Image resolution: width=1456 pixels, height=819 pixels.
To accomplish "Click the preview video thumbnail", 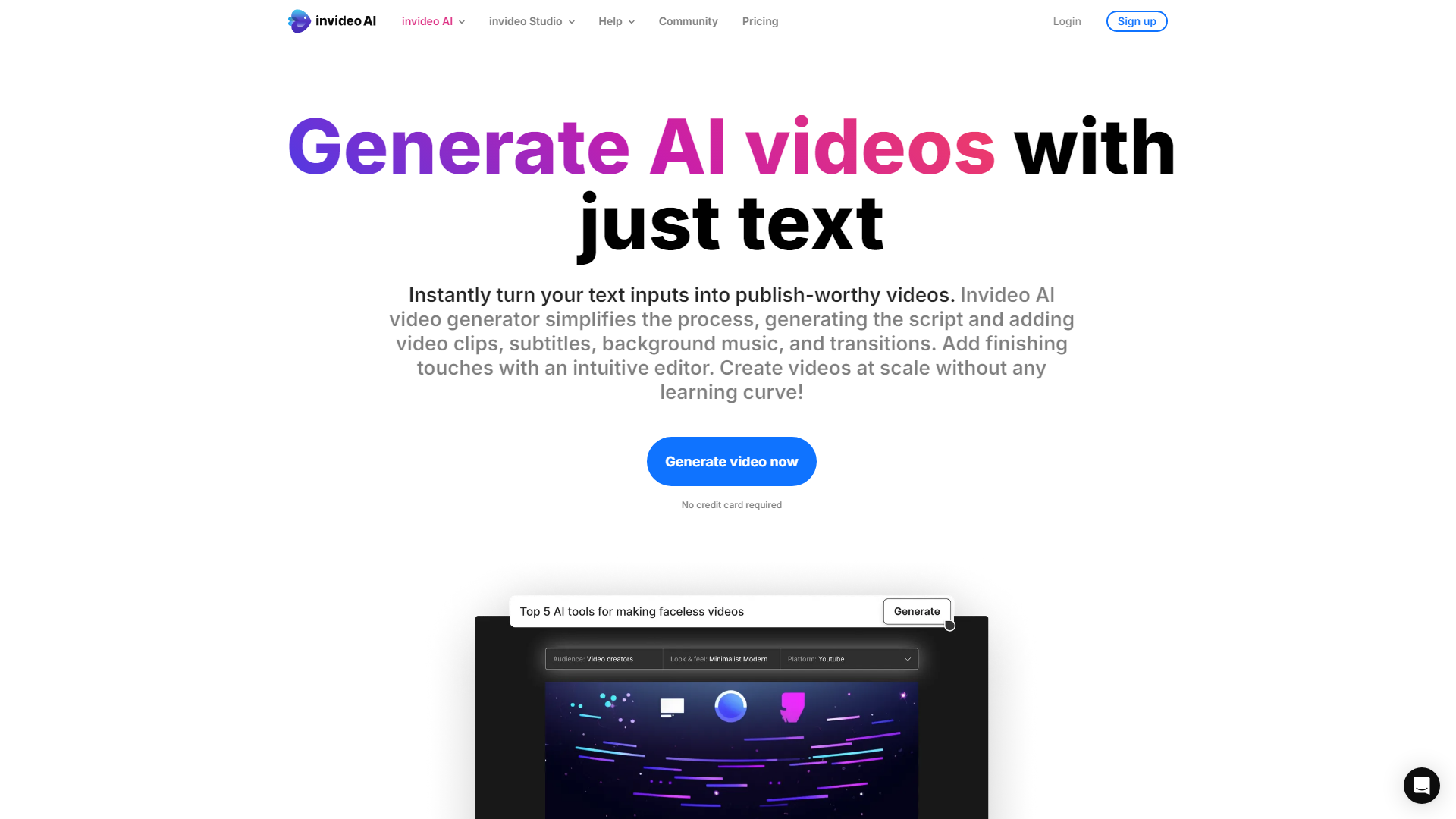I will point(731,750).
